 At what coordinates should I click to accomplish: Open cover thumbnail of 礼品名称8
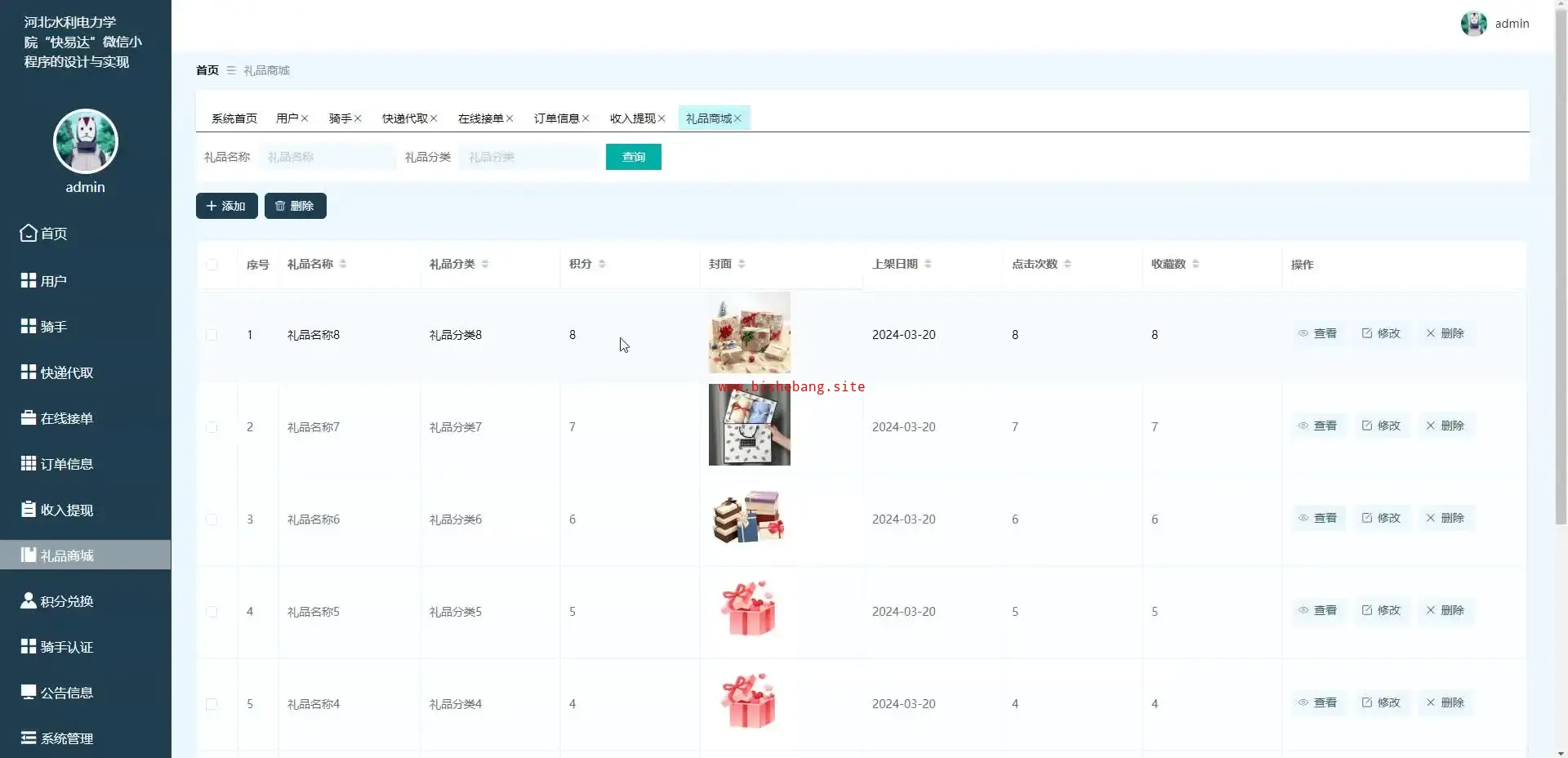(x=750, y=332)
